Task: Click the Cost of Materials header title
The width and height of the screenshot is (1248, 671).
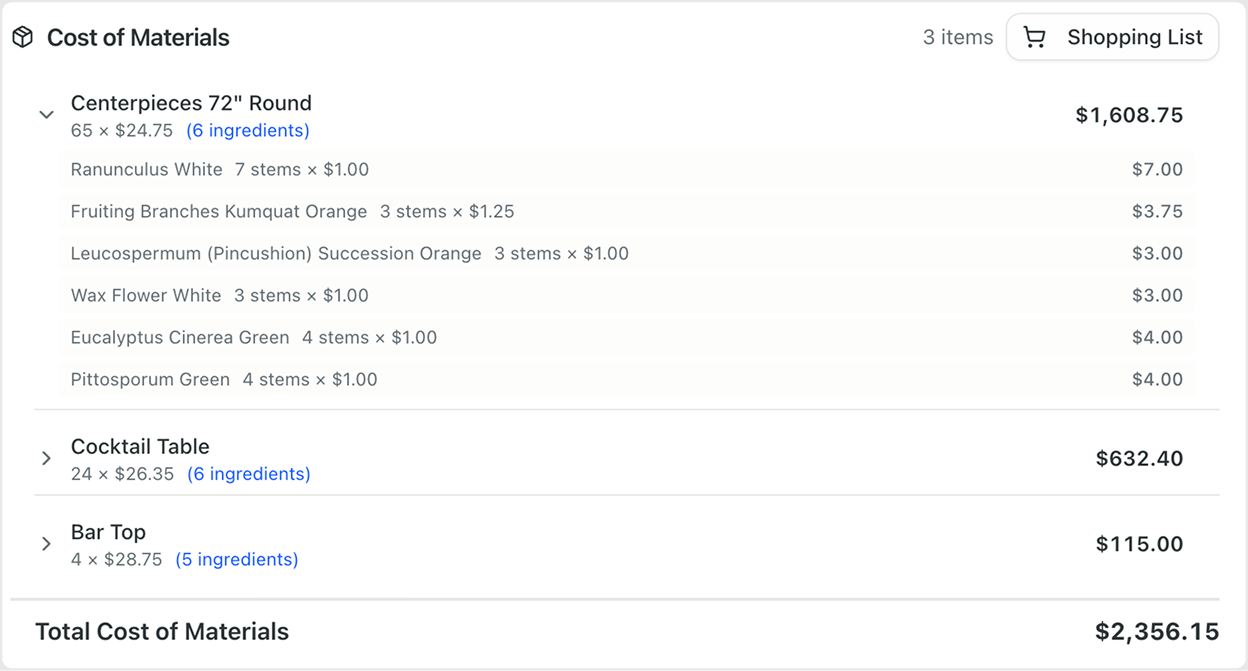Action: click(138, 36)
